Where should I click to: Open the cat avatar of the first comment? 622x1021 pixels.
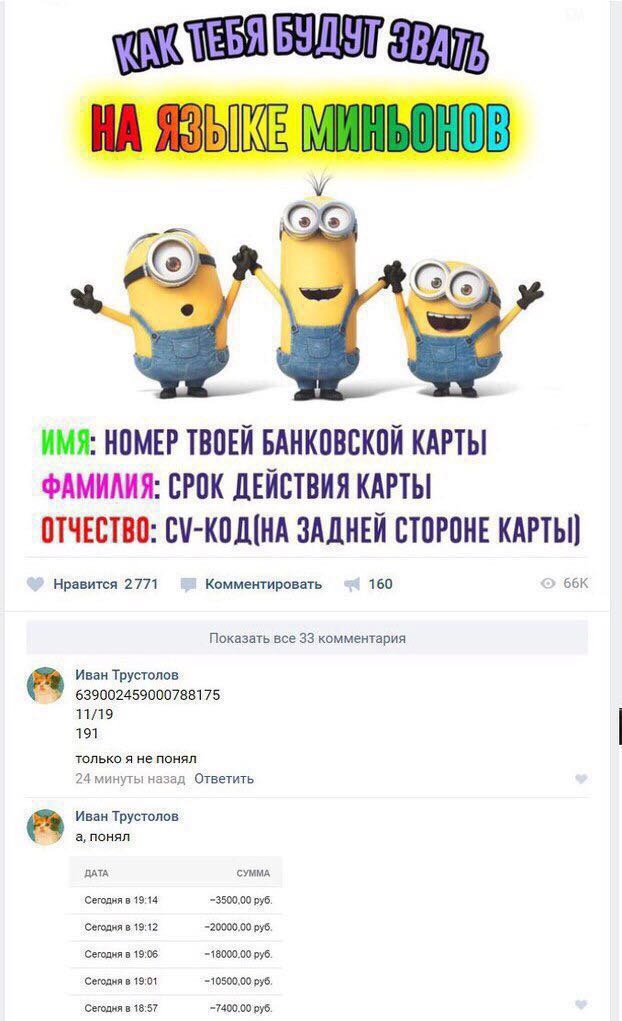click(x=45, y=685)
